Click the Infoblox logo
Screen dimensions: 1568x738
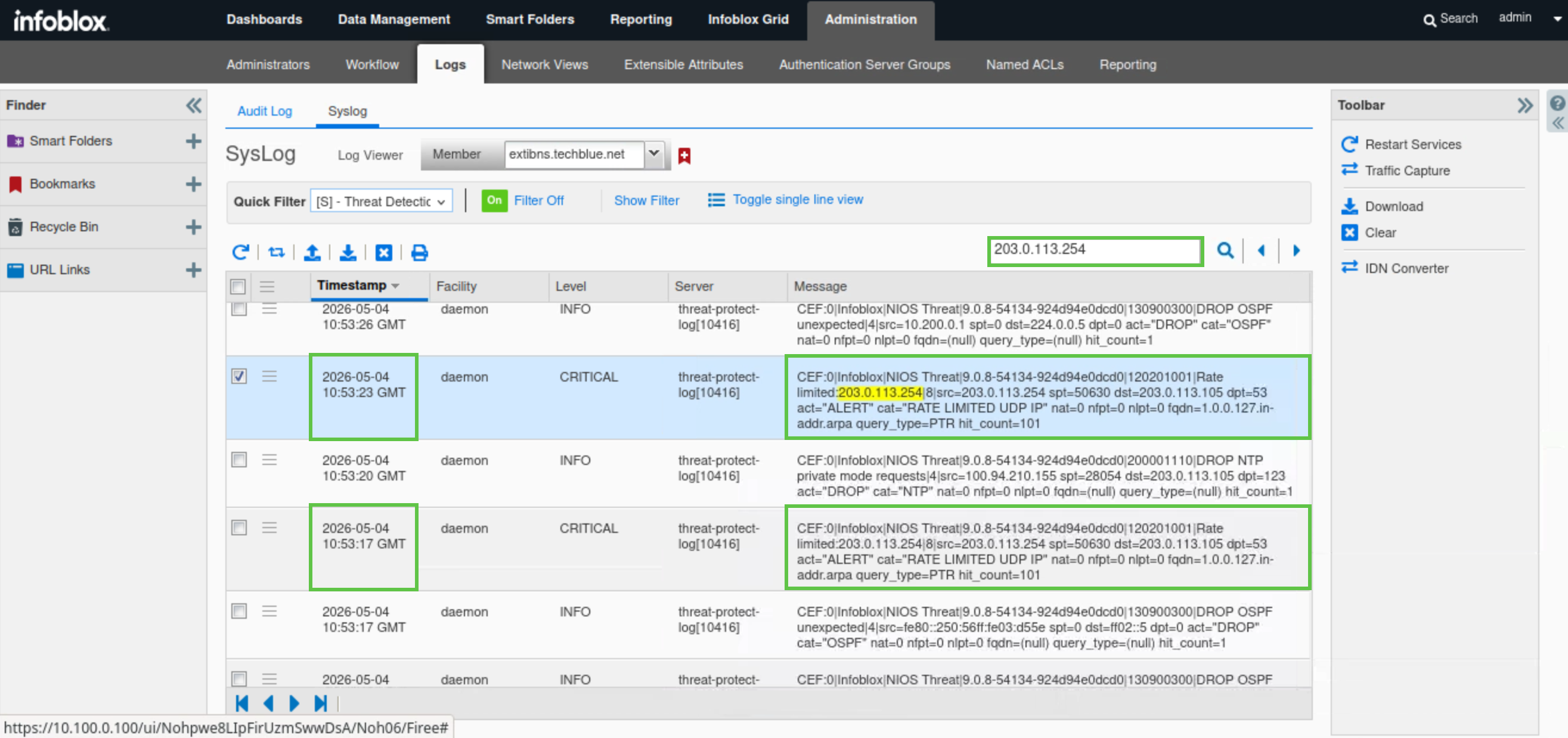61,21
